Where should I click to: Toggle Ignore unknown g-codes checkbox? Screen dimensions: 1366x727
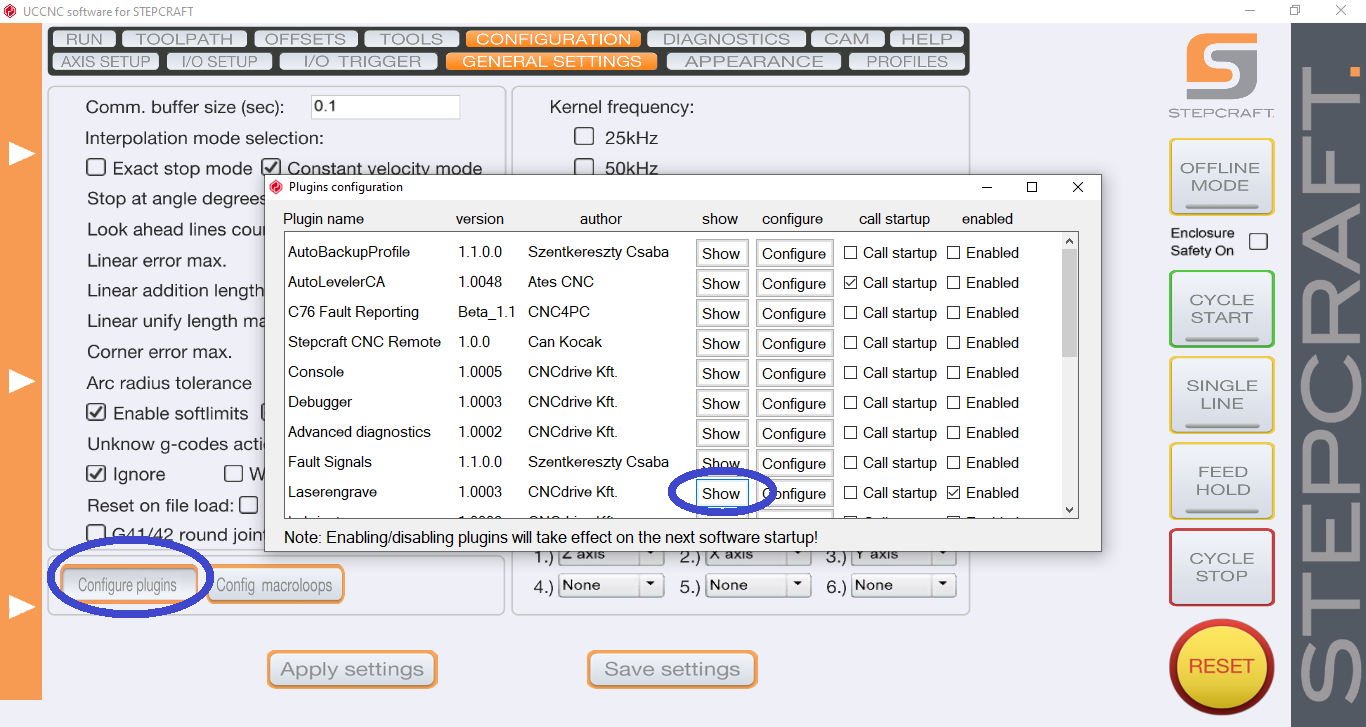point(96,473)
